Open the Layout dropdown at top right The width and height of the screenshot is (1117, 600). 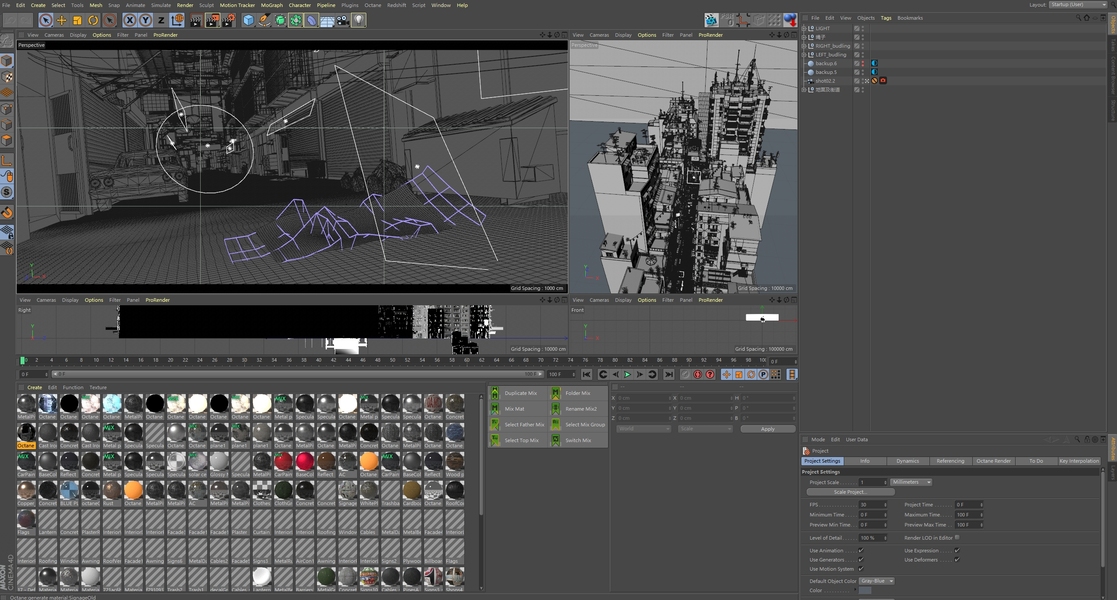[1079, 4]
